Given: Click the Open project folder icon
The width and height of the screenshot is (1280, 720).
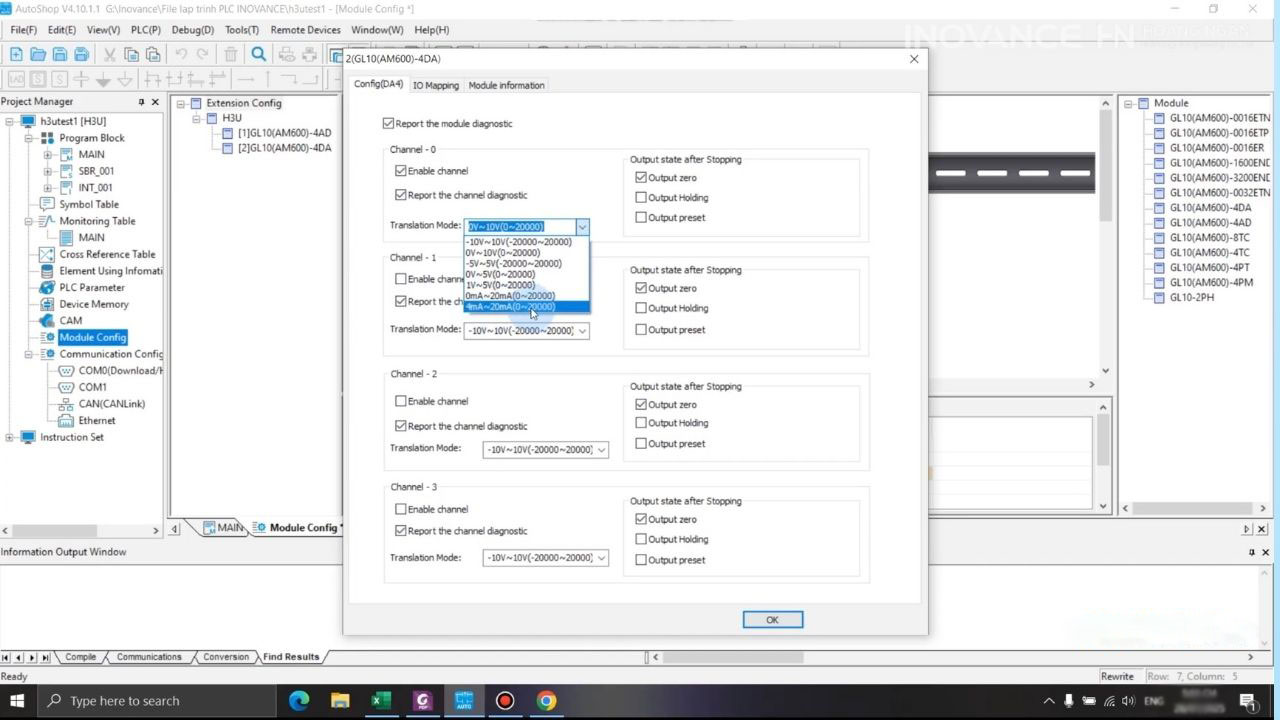Looking at the screenshot, I should [38, 55].
